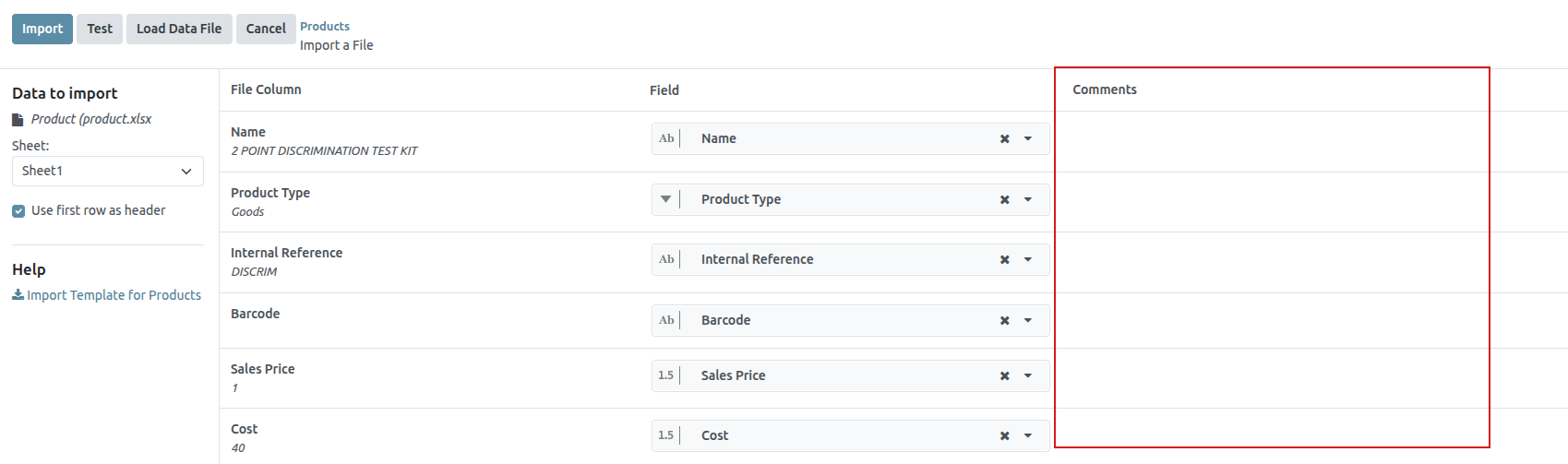The image size is (1568, 464).
Task: Click the download icon beside Import Template
Action: (18, 295)
